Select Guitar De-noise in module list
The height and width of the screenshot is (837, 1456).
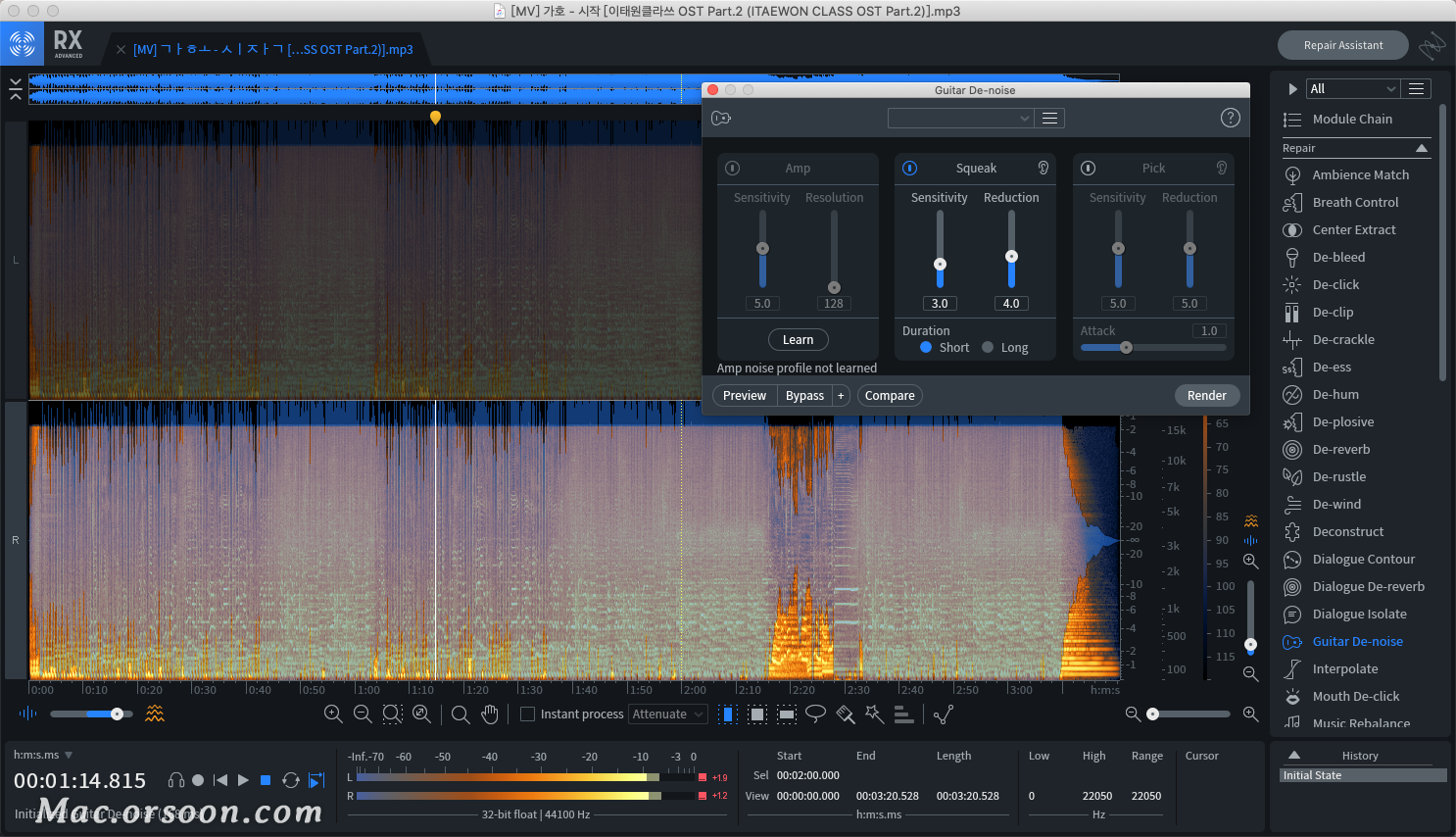coord(1357,641)
